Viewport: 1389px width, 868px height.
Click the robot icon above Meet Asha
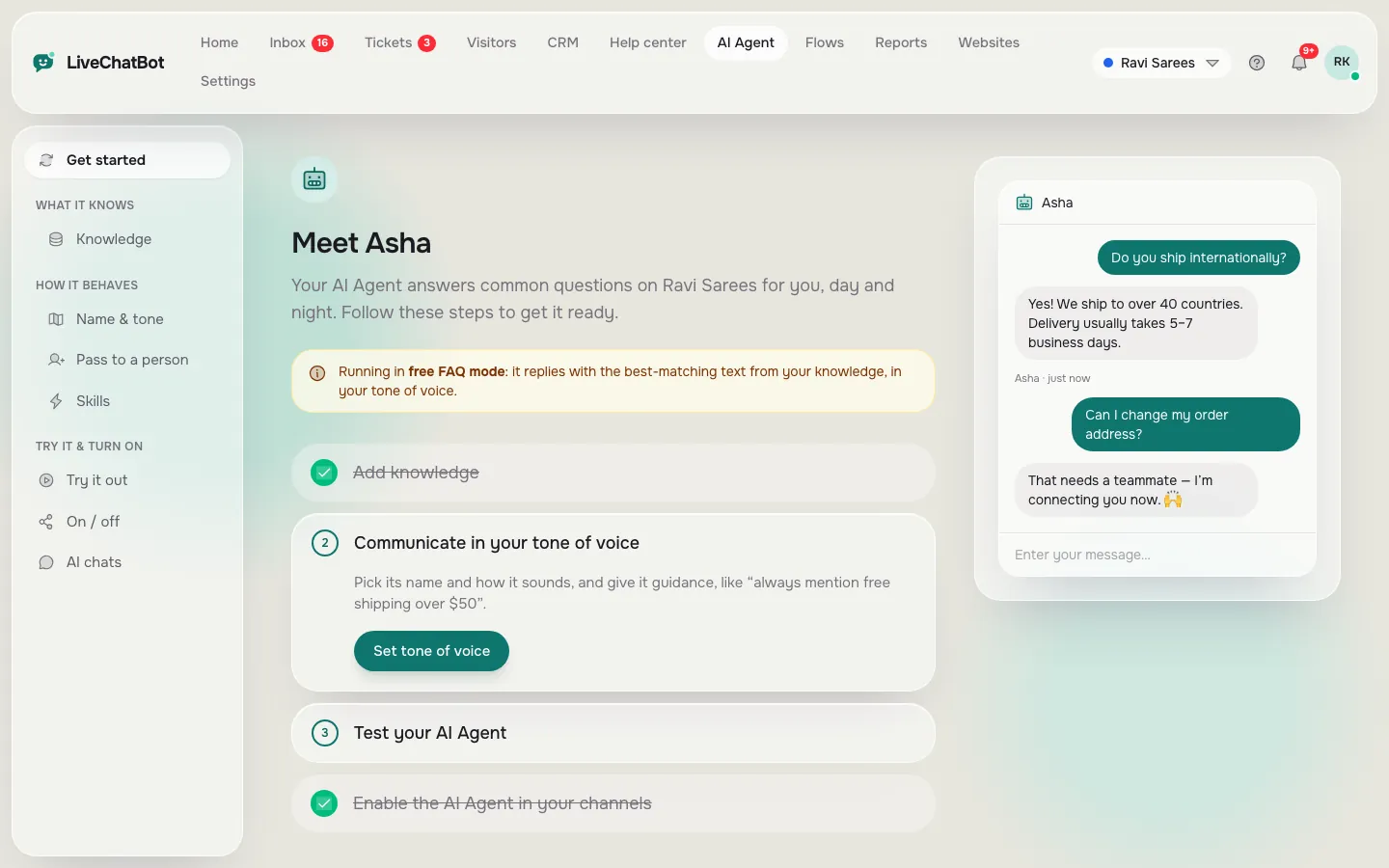314,179
